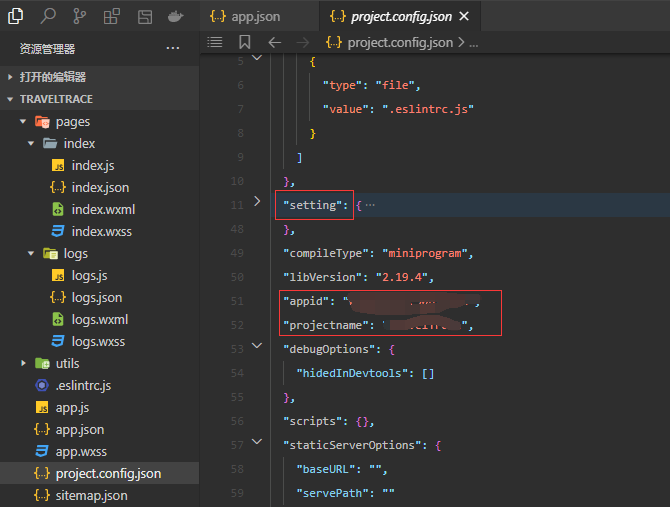670x507 pixels.
Task: Click the outline list icon in editor toolbar
Action: (215, 42)
